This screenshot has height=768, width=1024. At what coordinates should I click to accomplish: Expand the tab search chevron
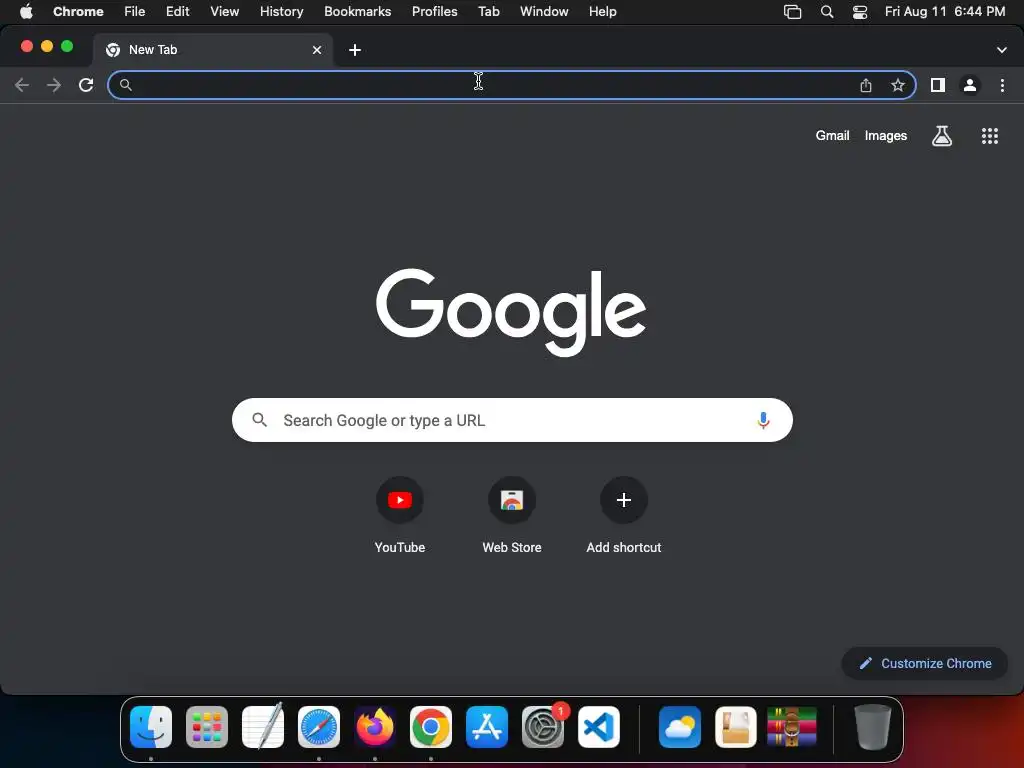tap(1002, 50)
